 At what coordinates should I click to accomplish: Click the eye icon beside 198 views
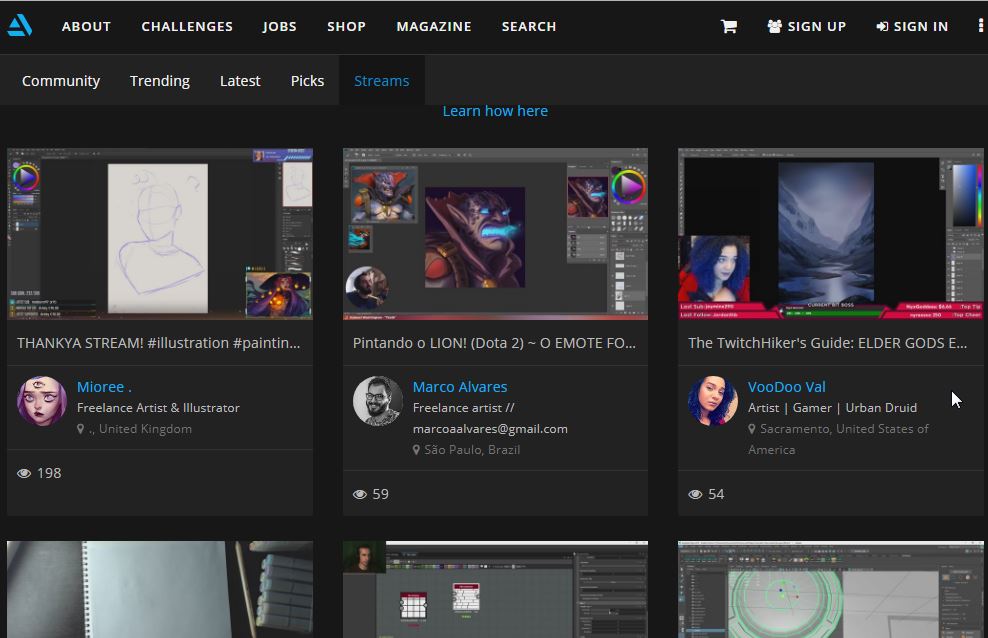point(24,474)
